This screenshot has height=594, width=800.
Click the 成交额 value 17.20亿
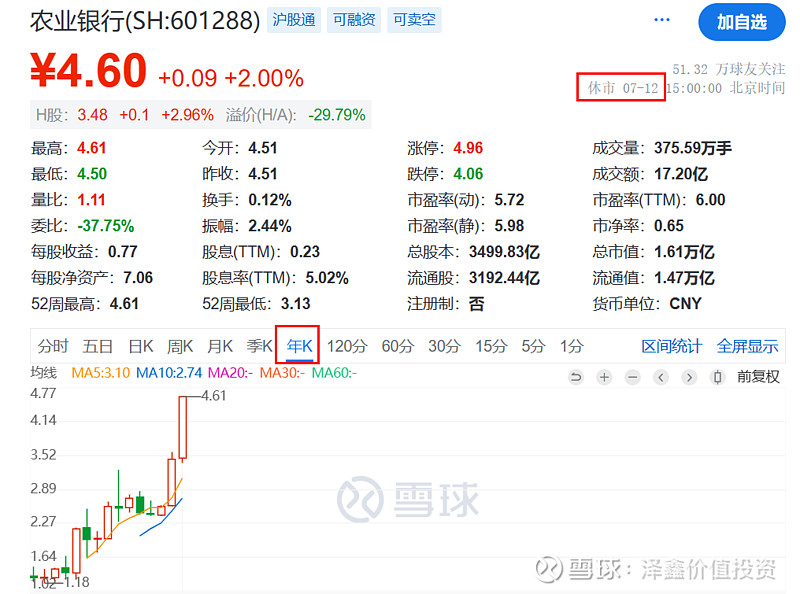point(681,174)
